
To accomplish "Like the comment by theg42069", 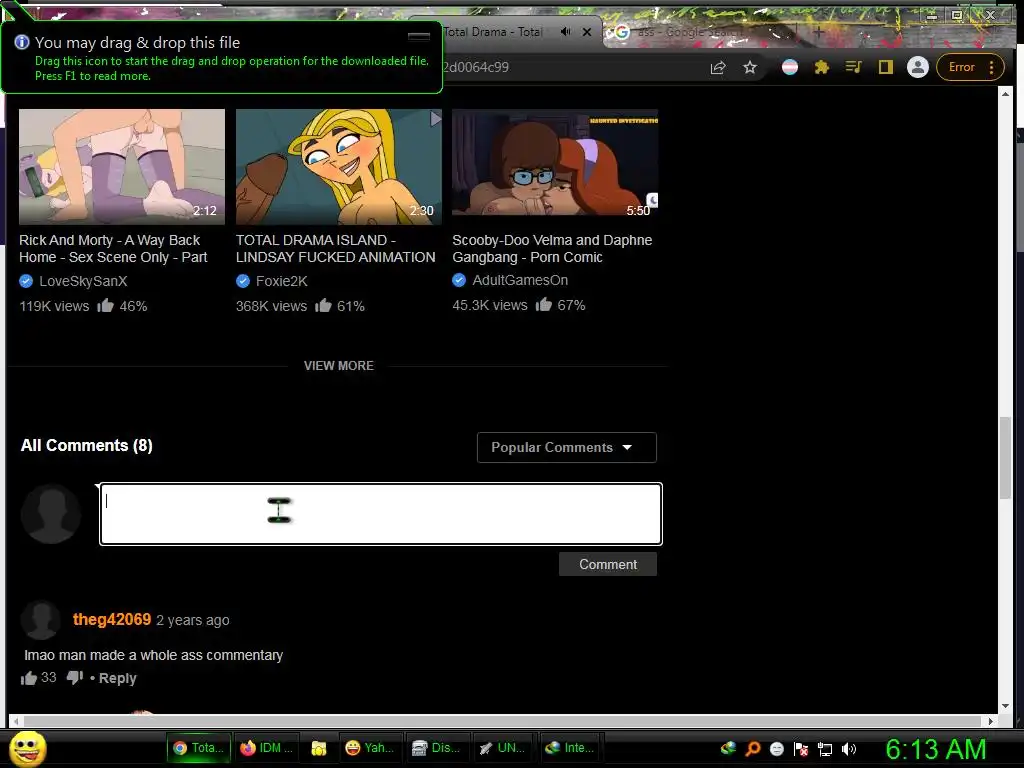I will pyautogui.click(x=28, y=678).
